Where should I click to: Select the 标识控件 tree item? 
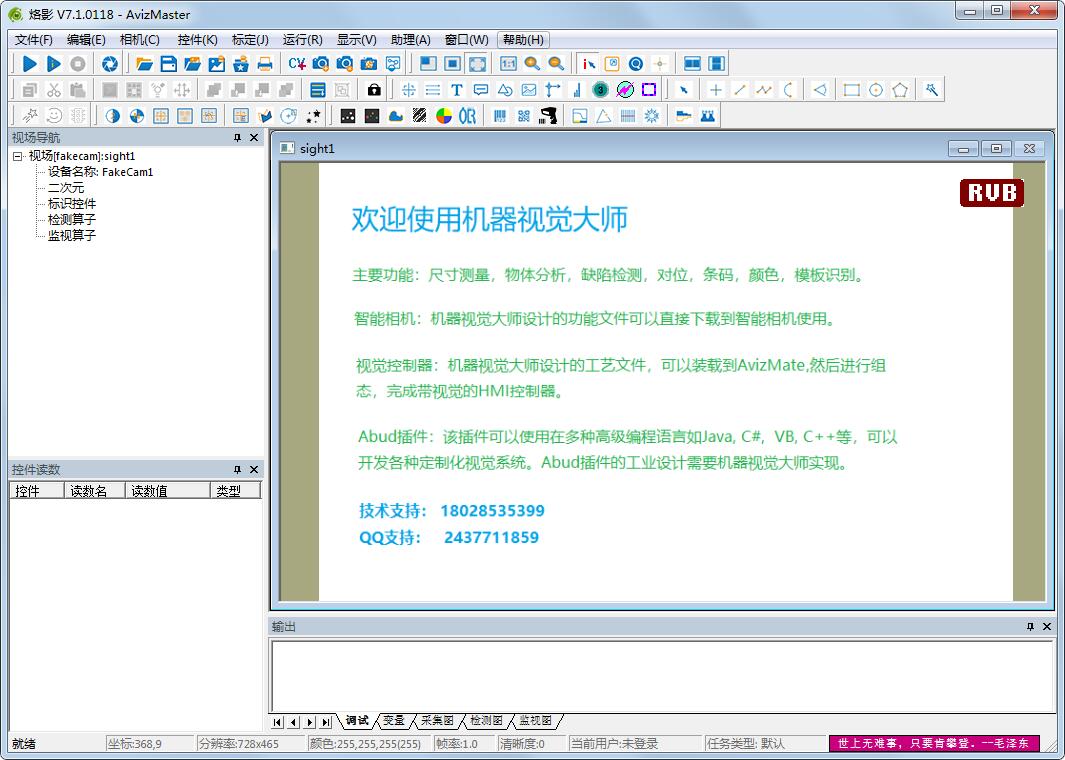tap(72, 204)
